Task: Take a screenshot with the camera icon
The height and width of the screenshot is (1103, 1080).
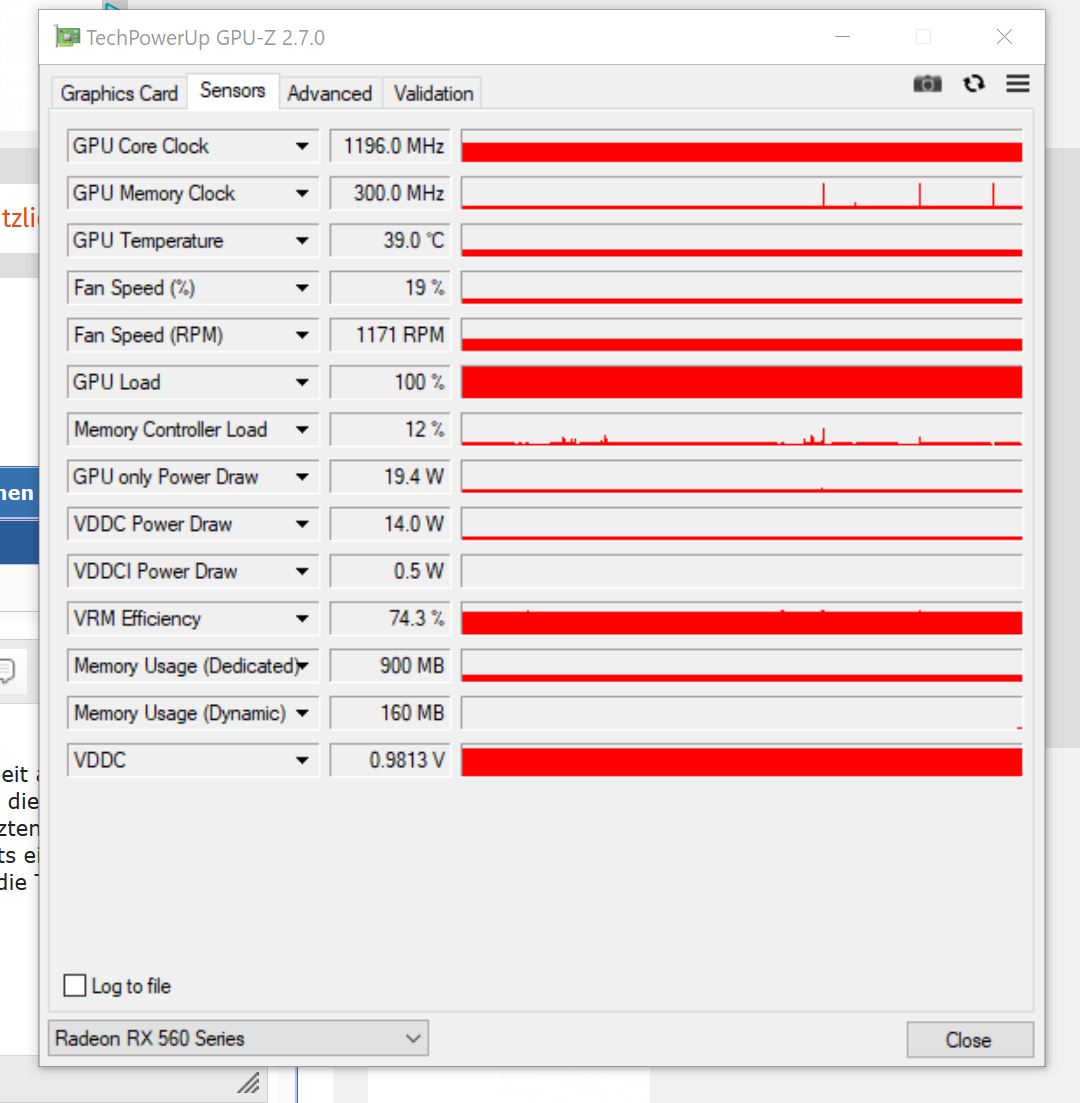Action: point(927,84)
